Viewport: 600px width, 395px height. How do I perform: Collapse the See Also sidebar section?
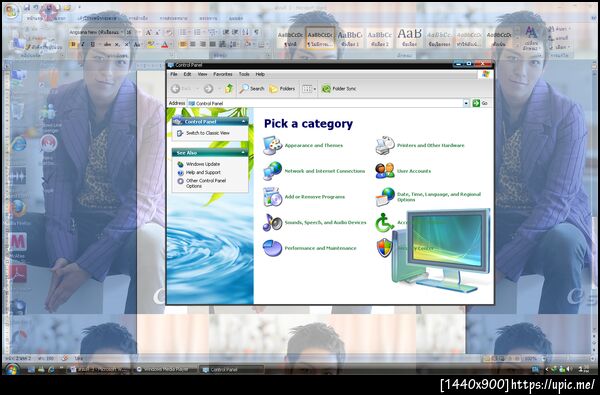click(x=243, y=153)
